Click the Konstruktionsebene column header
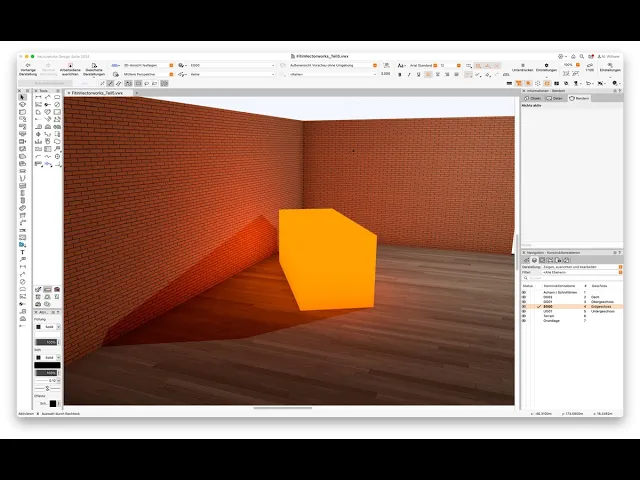This screenshot has height=480, width=640. pyautogui.click(x=559, y=286)
